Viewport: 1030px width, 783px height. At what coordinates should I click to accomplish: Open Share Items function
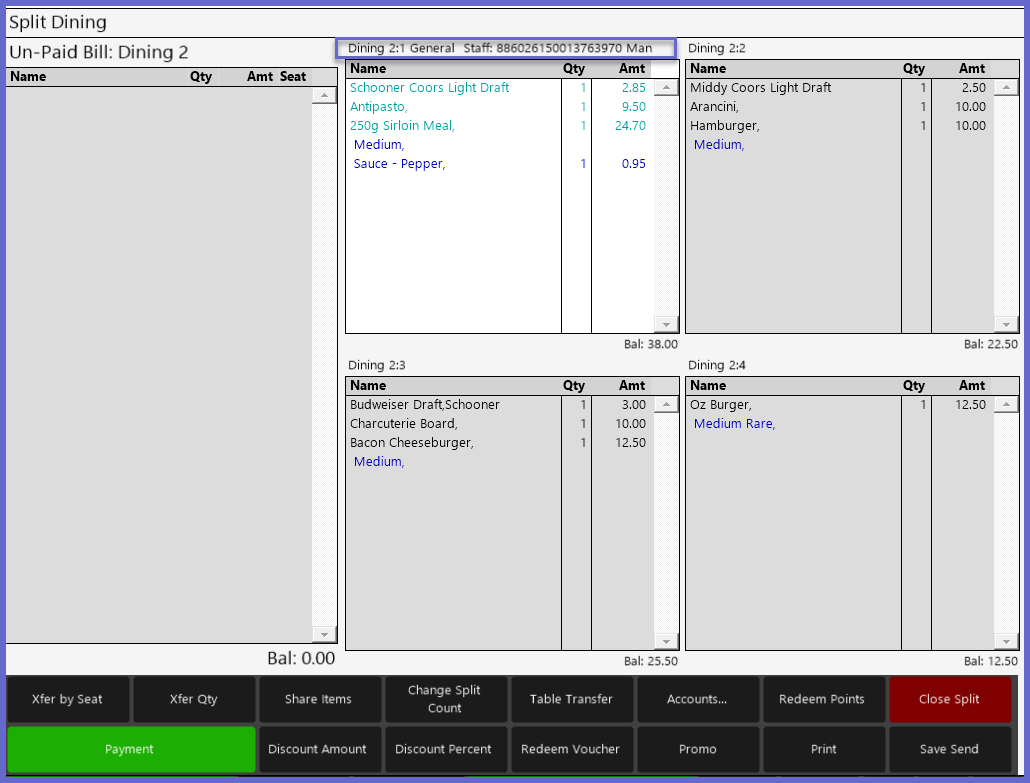[319, 699]
